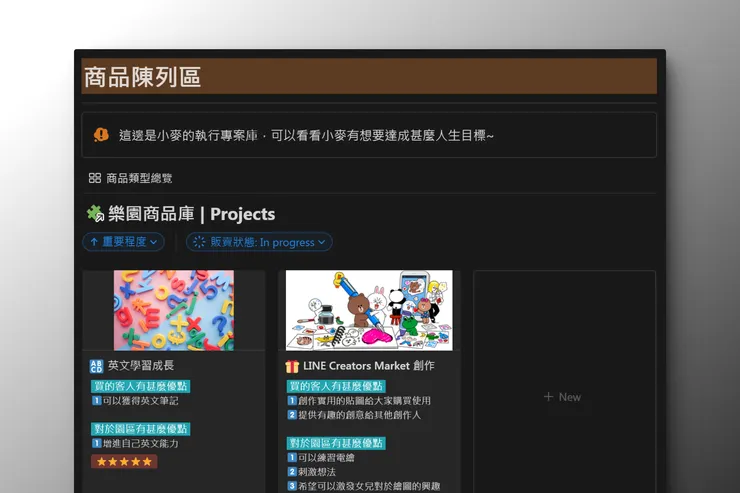The height and width of the screenshot is (493, 740).
Task: Open the 英文學習成長 card title
Action: pyautogui.click(x=141, y=366)
